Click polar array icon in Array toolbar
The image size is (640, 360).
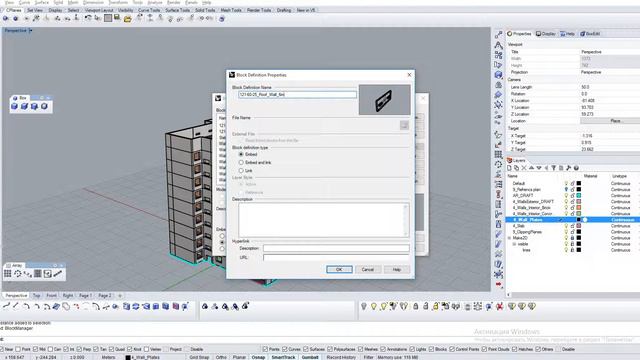click(x=18, y=274)
